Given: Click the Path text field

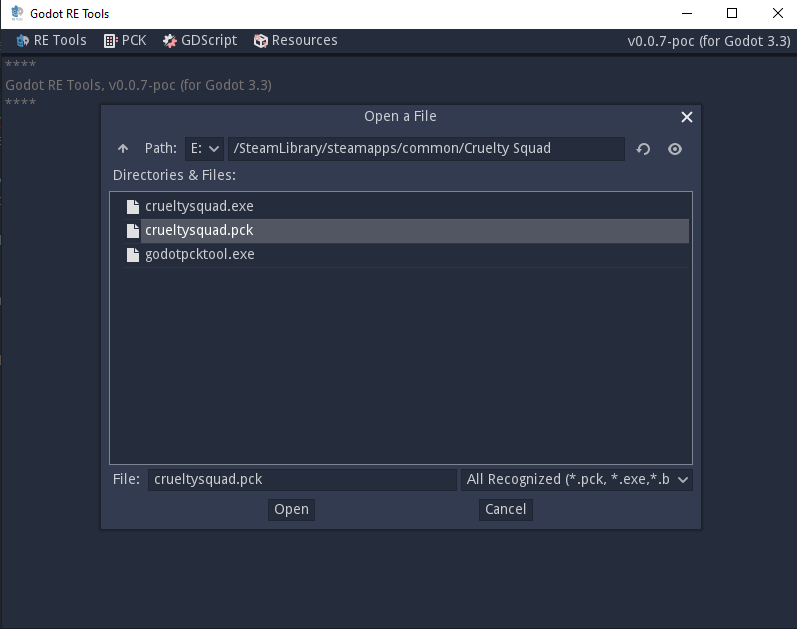Looking at the screenshot, I should point(426,149).
